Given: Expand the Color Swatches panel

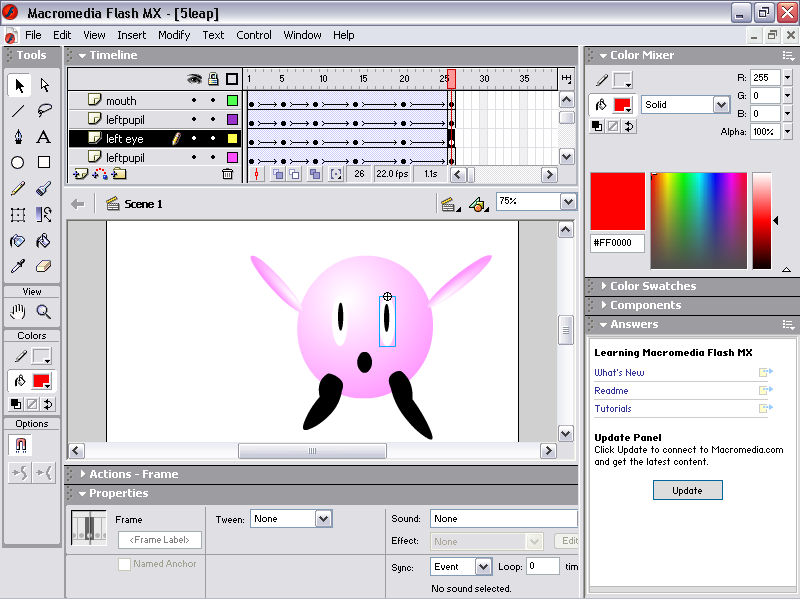Looking at the screenshot, I should [x=652, y=286].
